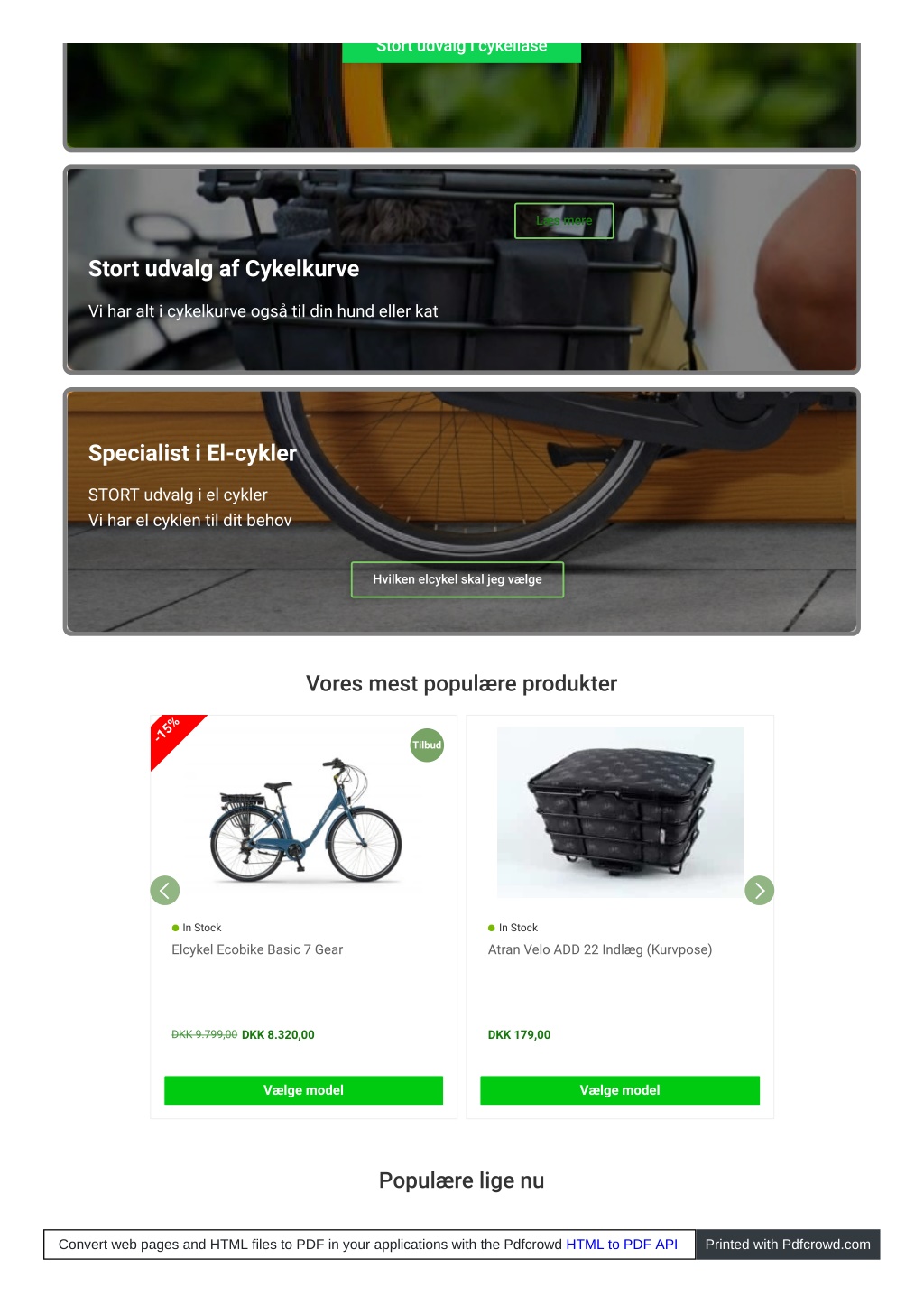Click In Stock indicator on Ecobike card
This screenshot has height=1305, width=924.
point(197,928)
